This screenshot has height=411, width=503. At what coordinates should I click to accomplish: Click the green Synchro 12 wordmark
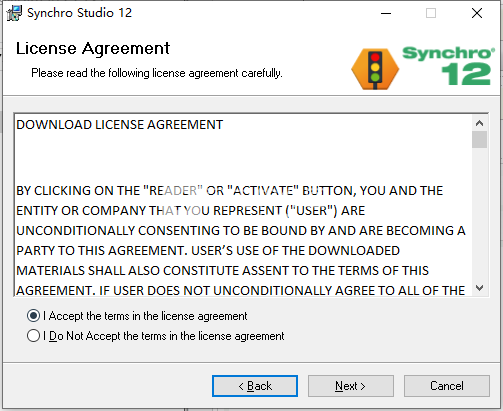coord(448,65)
